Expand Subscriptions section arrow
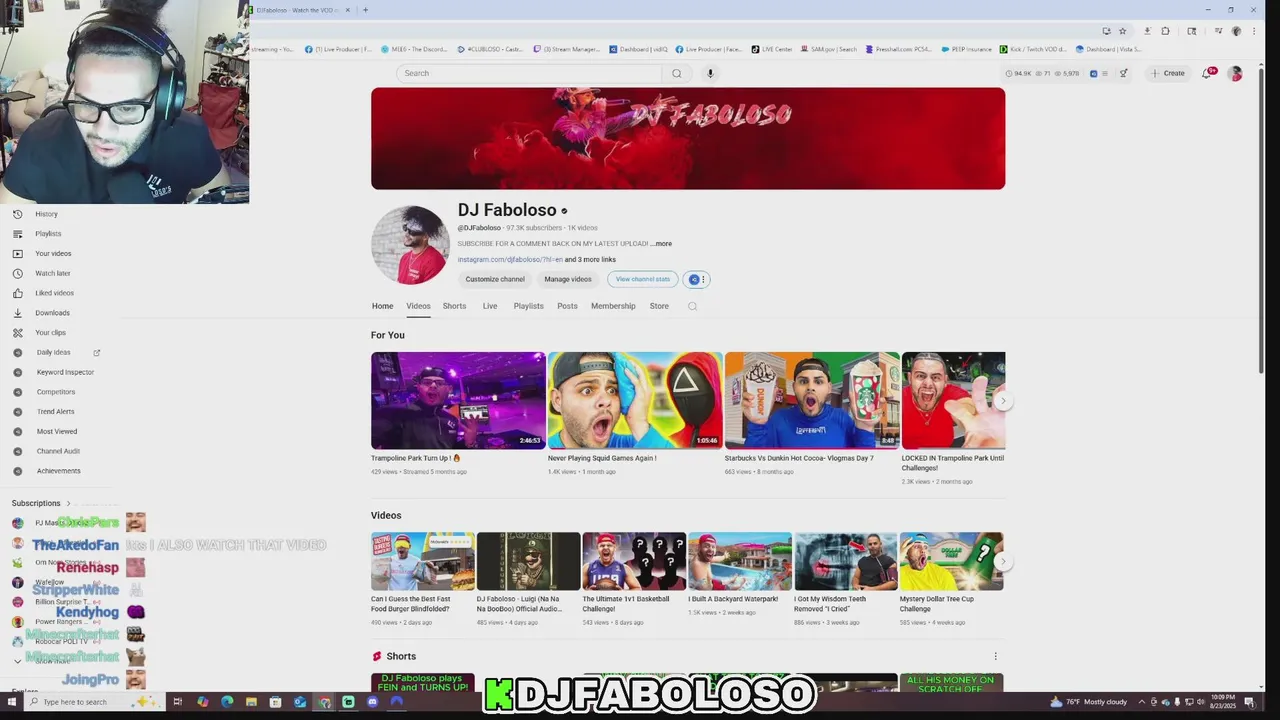This screenshot has width=1280, height=720. coord(68,503)
